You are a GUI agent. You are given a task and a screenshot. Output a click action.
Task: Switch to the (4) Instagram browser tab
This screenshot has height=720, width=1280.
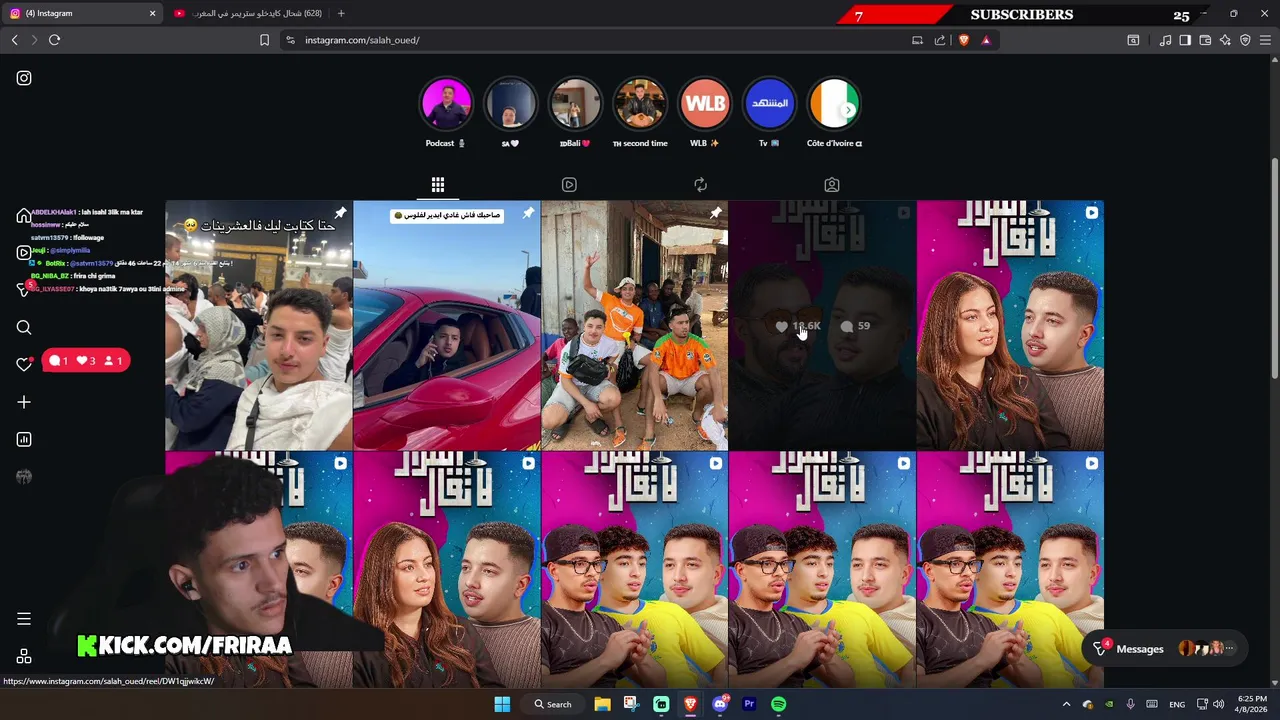82,14
